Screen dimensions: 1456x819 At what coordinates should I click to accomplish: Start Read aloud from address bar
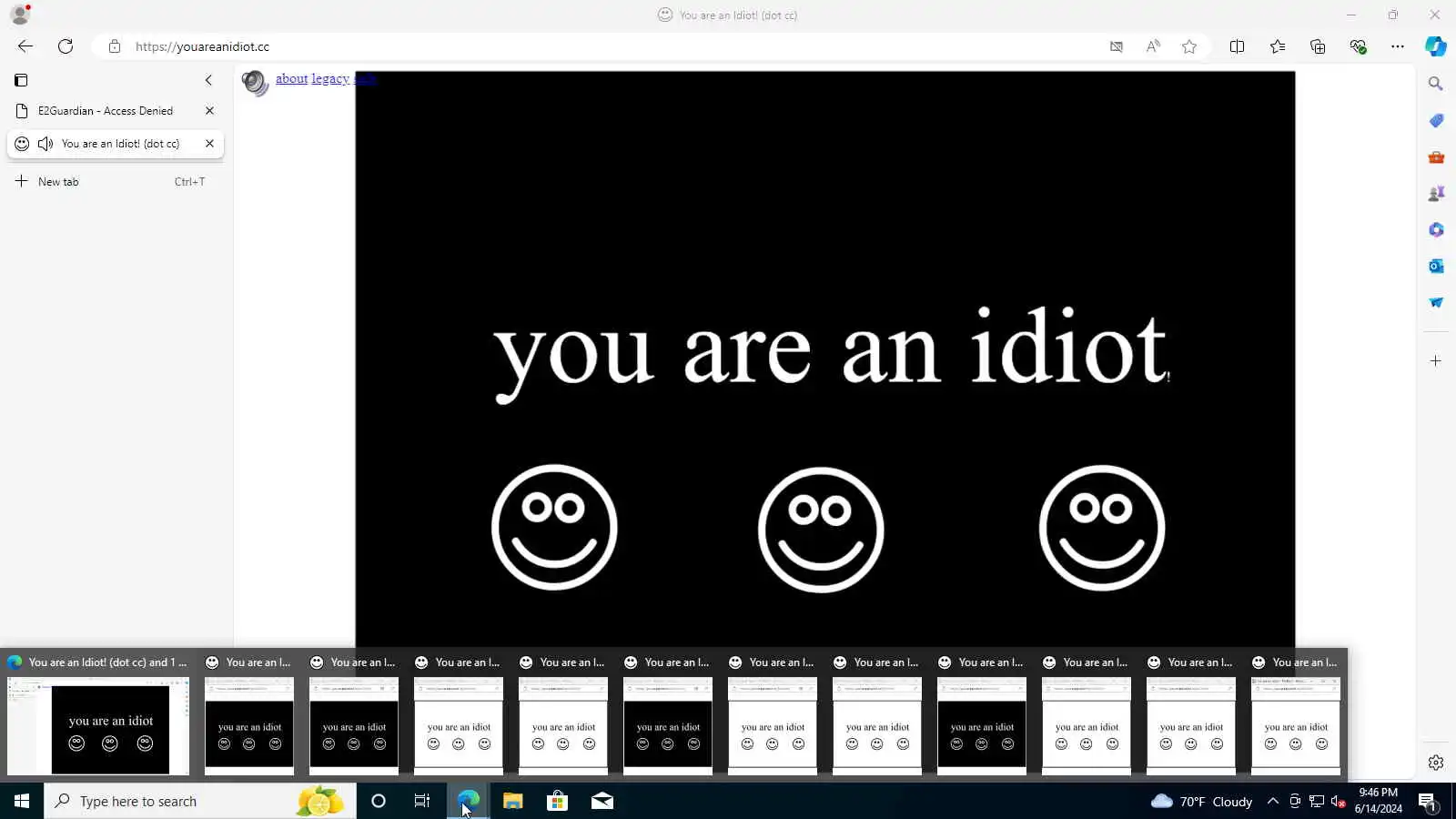[1153, 46]
